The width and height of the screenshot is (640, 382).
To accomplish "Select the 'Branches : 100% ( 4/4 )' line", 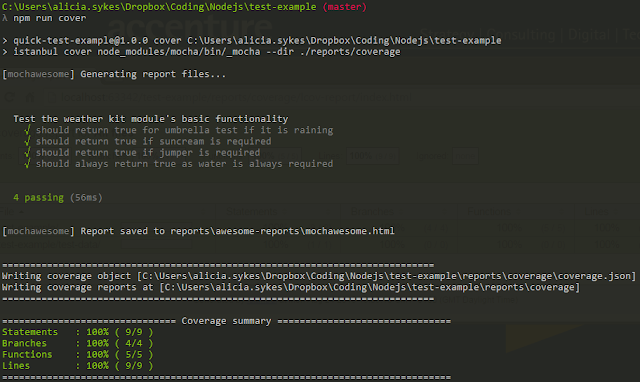I will click(x=78, y=343).
